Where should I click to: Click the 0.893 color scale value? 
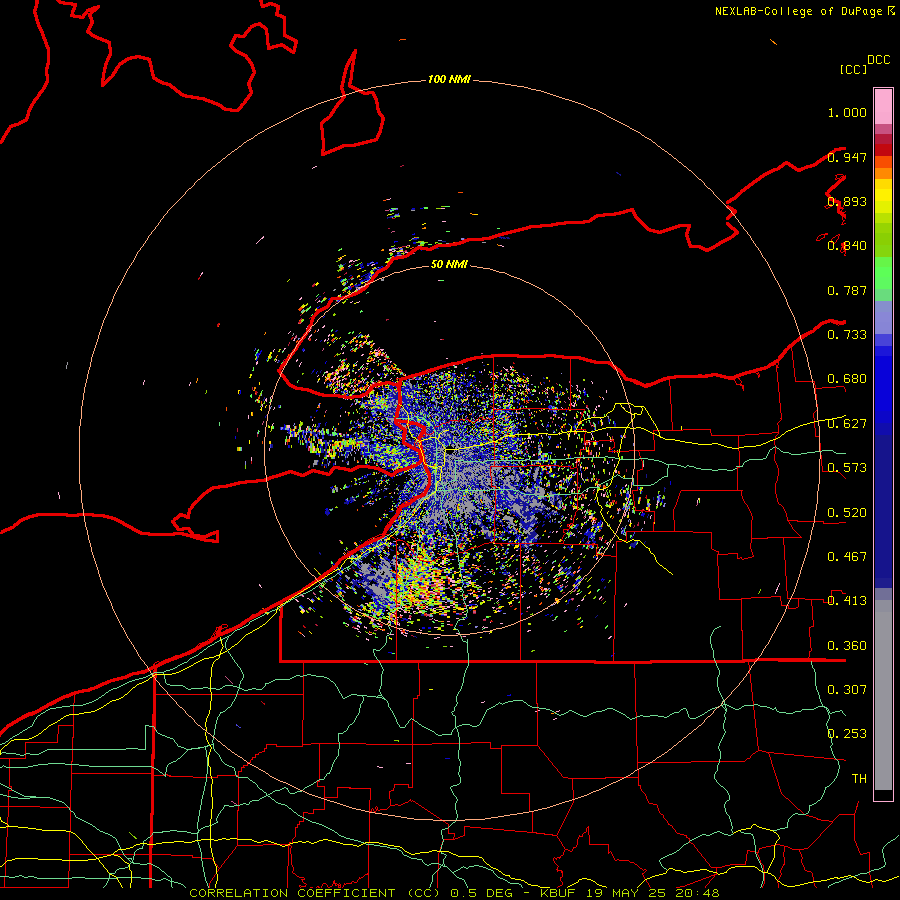pos(847,201)
